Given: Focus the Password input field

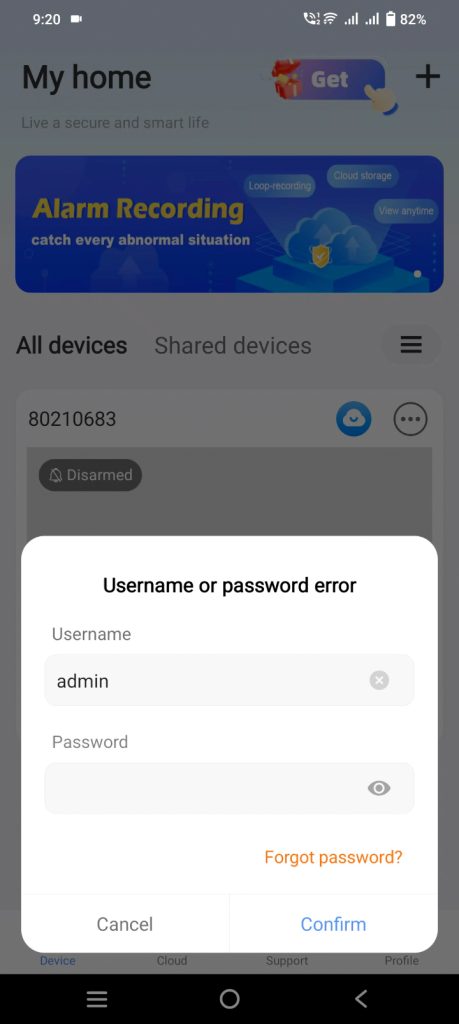Looking at the screenshot, I should (x=229, y=788).
